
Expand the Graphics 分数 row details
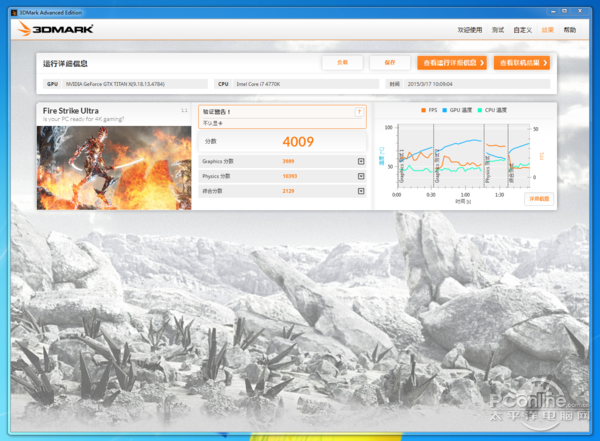click(361, 161)
